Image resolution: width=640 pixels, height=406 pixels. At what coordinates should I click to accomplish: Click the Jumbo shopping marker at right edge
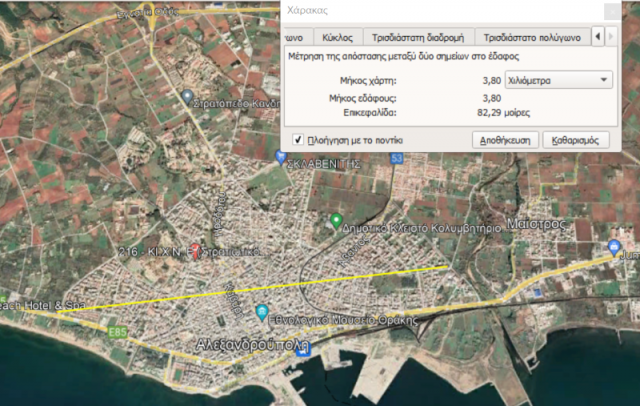tap(614, 247)
